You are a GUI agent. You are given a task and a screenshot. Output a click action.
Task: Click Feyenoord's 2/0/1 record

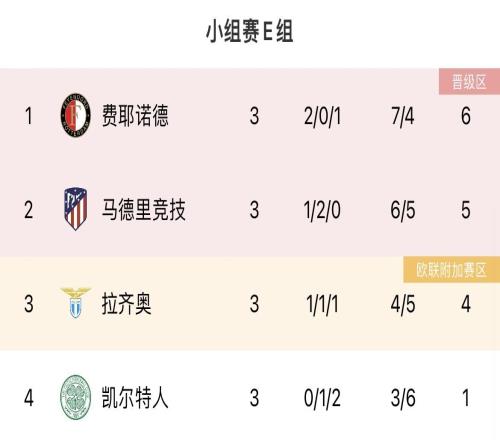[322, 116]
